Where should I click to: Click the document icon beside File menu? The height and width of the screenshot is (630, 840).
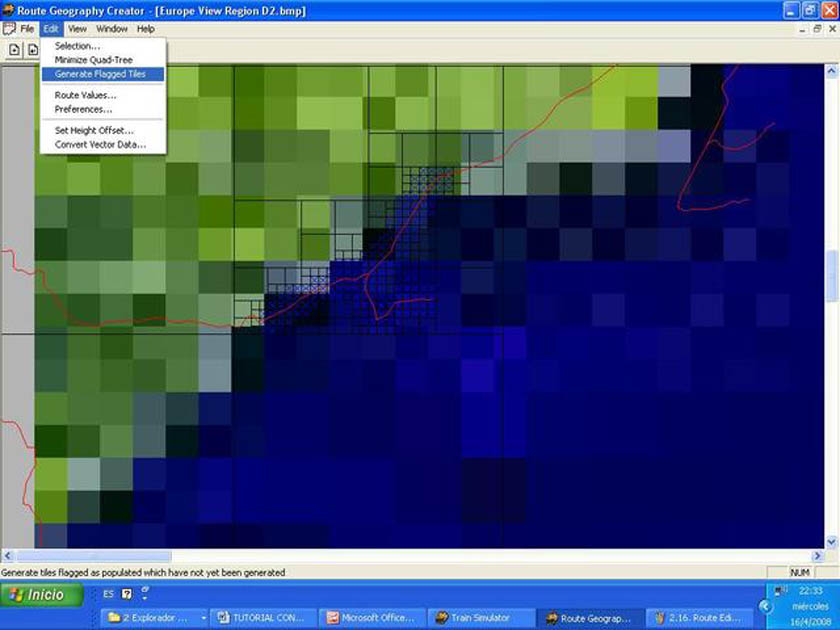(10, 29)
